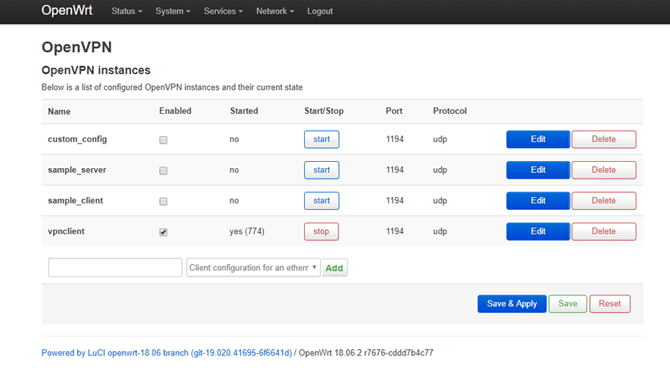The image size is (670, 380).
Task: Uncheck the vpnclient Enabled checkbox
Action: point(163,232)
